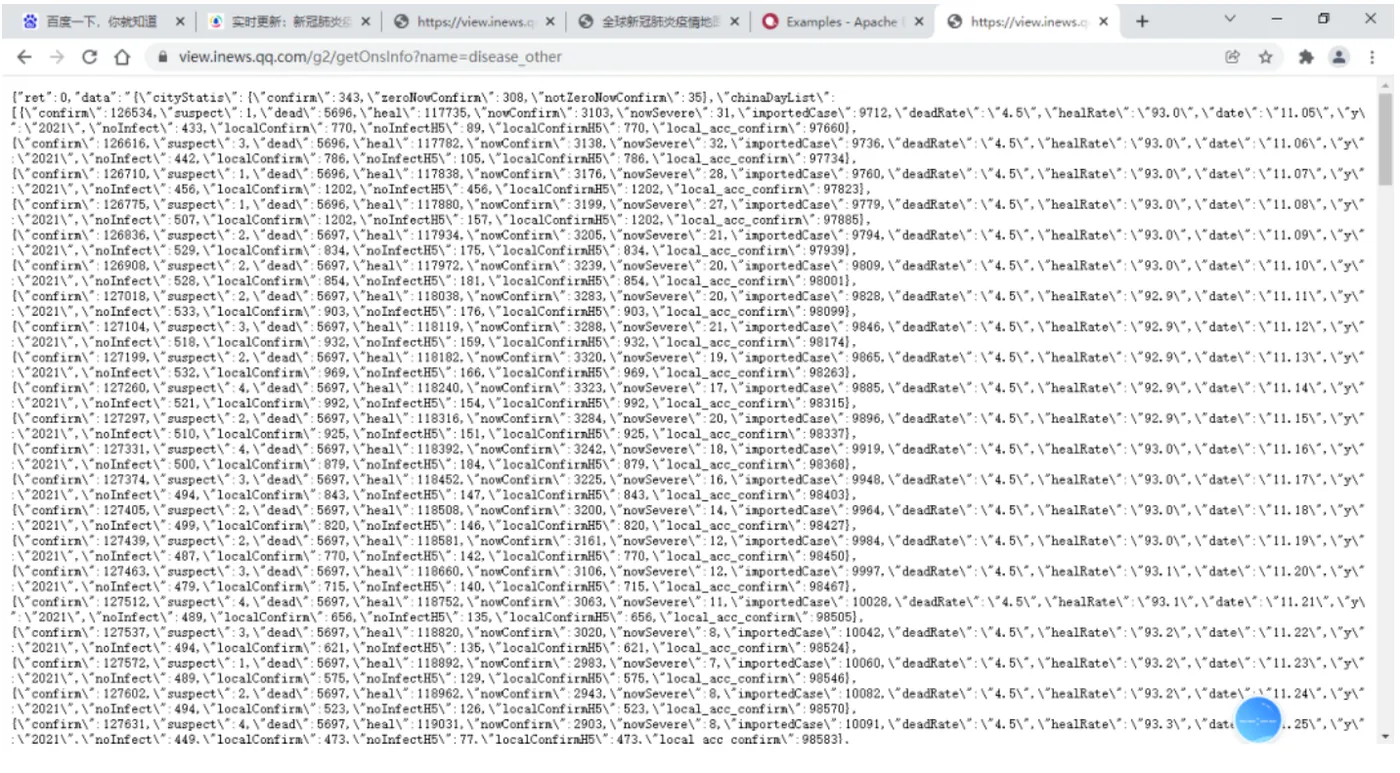1400x773 pixels.
Task: Click the scrollbar up arrow
Action: [x=1385, y=86]
